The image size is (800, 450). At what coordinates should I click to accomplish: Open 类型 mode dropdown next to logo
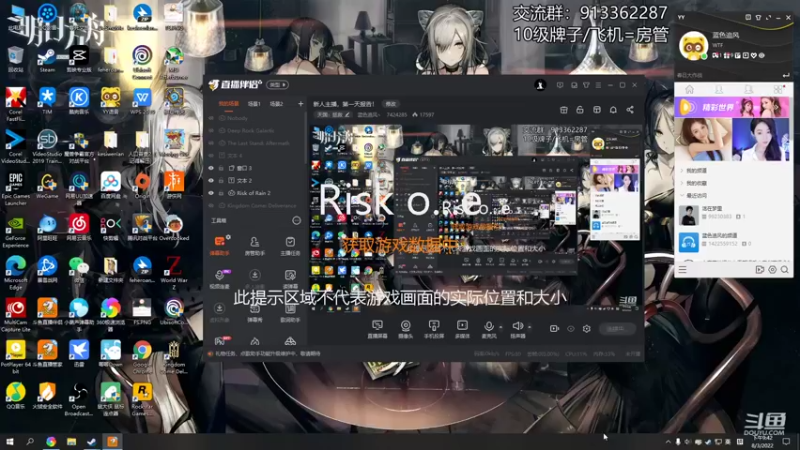pyautogui.click(x=278, y=85)
